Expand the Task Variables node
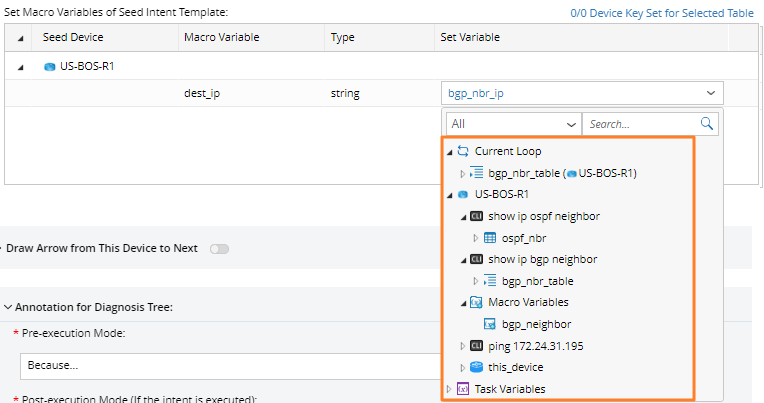The width and height of the screenshot is (764, 403). tap(448, 389)
